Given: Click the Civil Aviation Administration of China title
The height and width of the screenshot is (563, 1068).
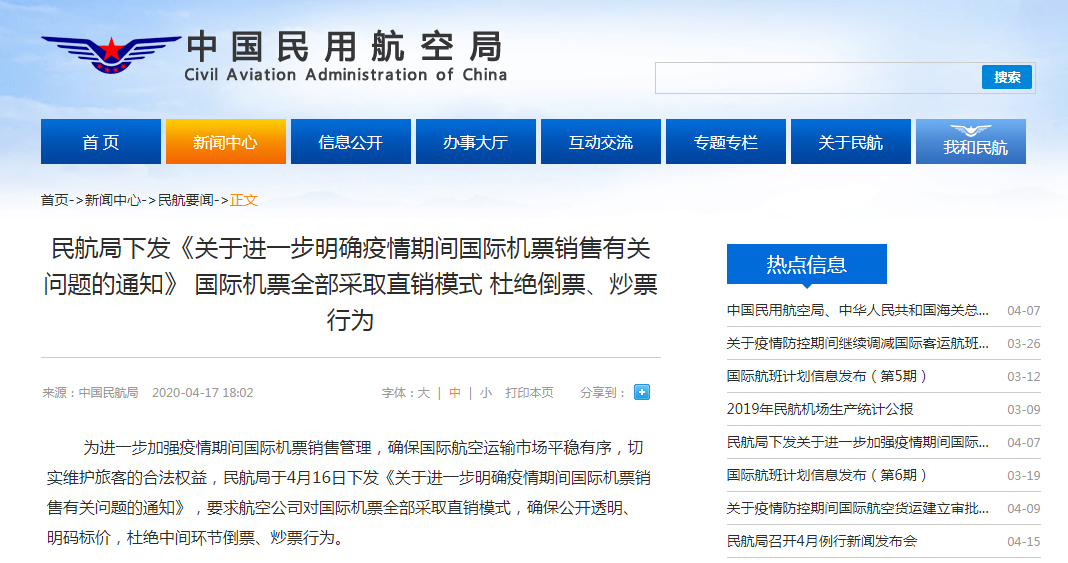Looking at the screenshot, I should pos(346,75).
